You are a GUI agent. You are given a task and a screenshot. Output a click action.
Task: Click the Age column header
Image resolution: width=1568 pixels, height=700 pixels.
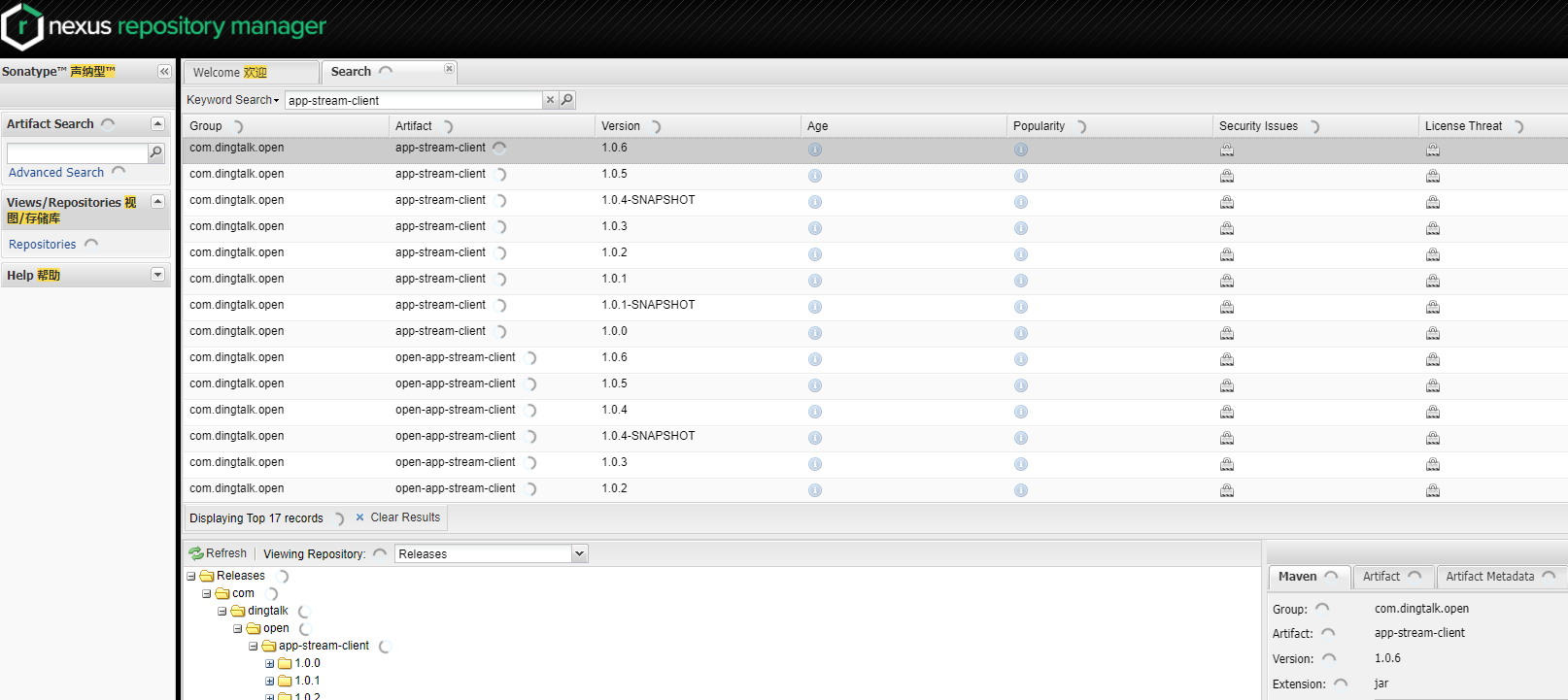coord(903,126)
